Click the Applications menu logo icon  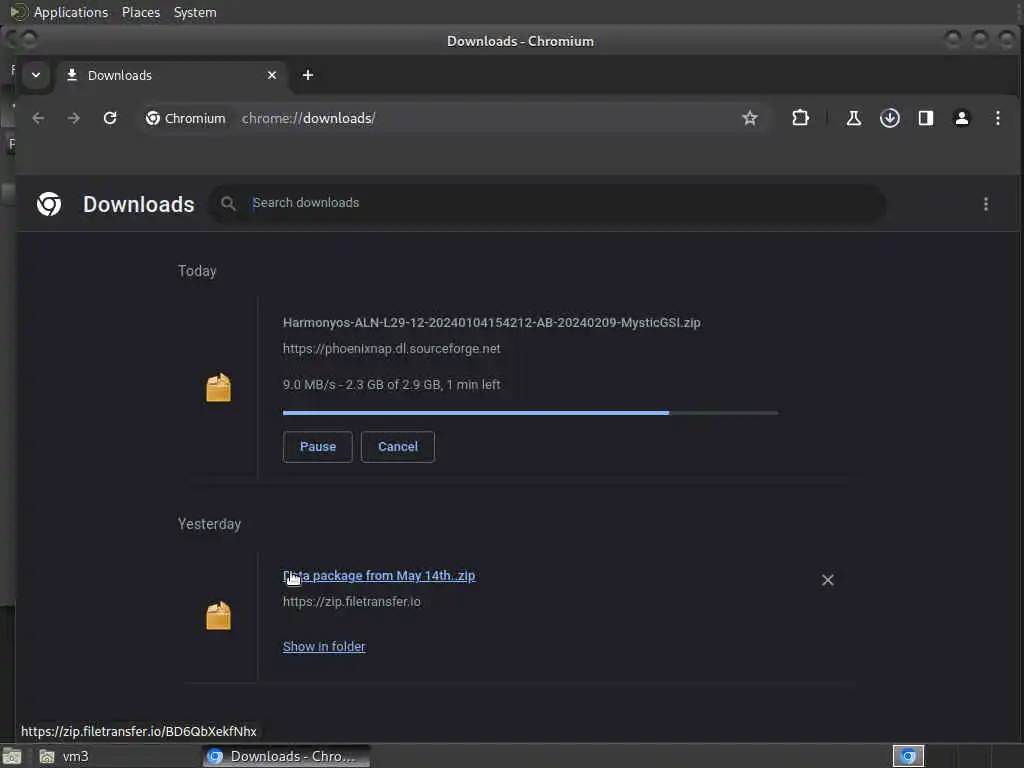[x=19, y=12]
